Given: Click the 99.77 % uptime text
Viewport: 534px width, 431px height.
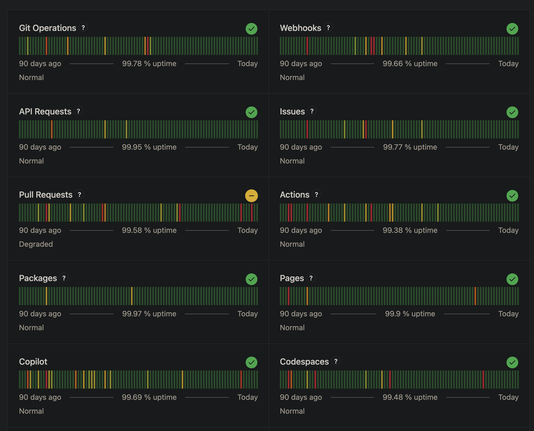Looking at the screenshot, I should 410,147.
